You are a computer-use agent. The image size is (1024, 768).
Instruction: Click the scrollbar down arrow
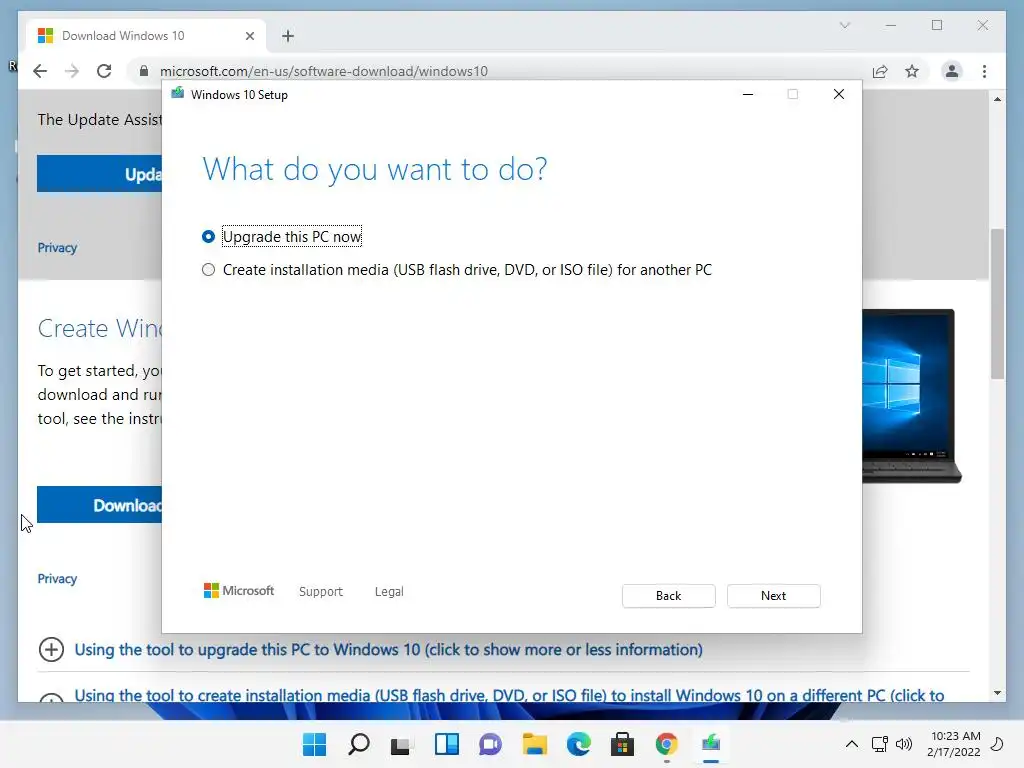(997, 693)
